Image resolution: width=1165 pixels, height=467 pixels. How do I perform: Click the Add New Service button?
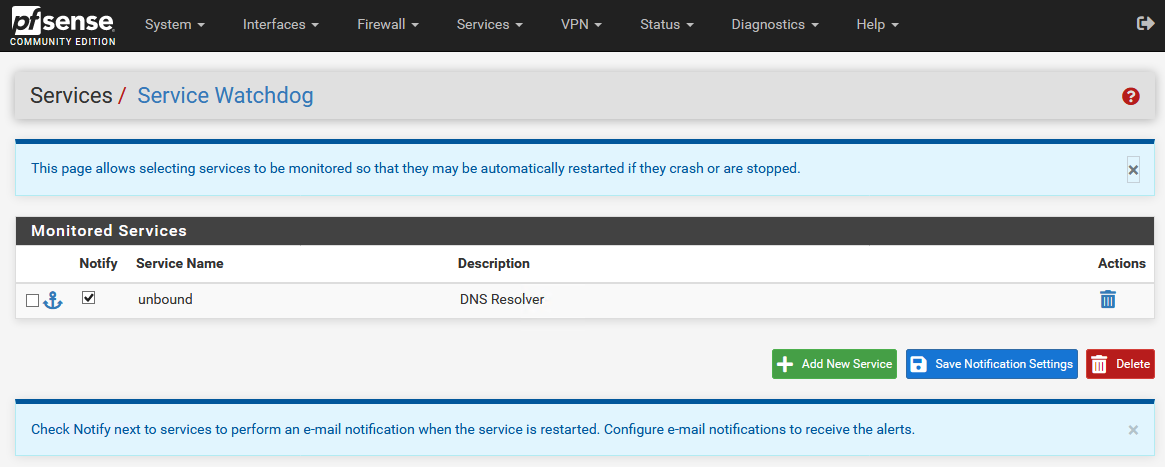pos(834,364)
